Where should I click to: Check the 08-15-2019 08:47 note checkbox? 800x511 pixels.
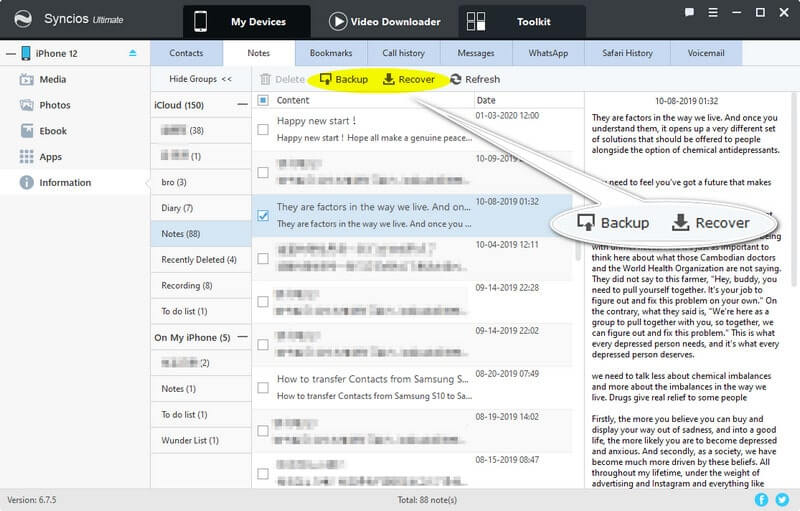(263, 474)
